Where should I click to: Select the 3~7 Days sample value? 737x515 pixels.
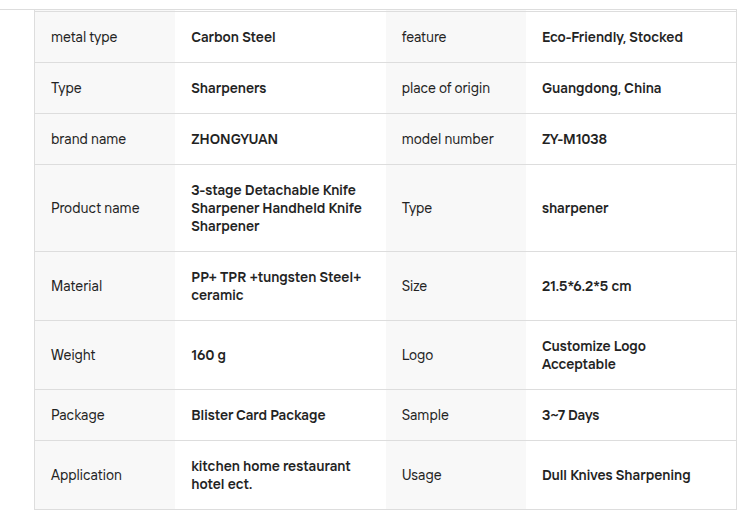pos(570,415)
